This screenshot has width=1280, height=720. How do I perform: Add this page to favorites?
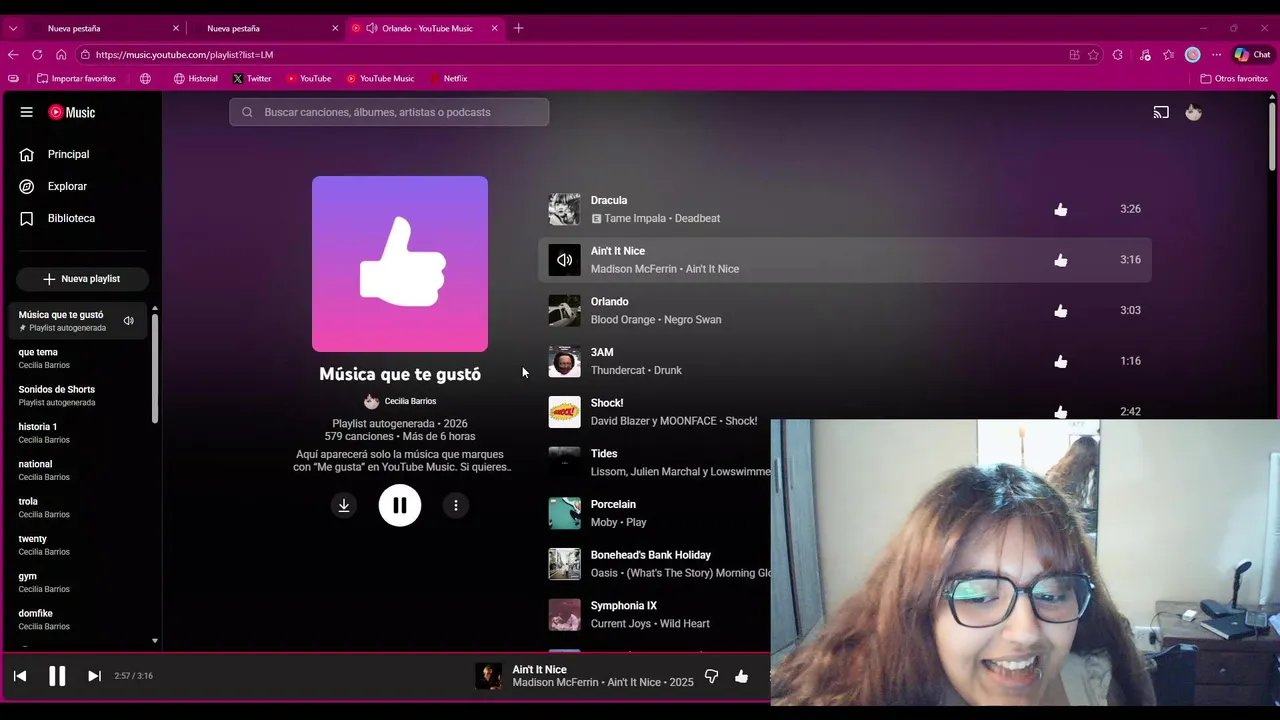pos(1093,55)
